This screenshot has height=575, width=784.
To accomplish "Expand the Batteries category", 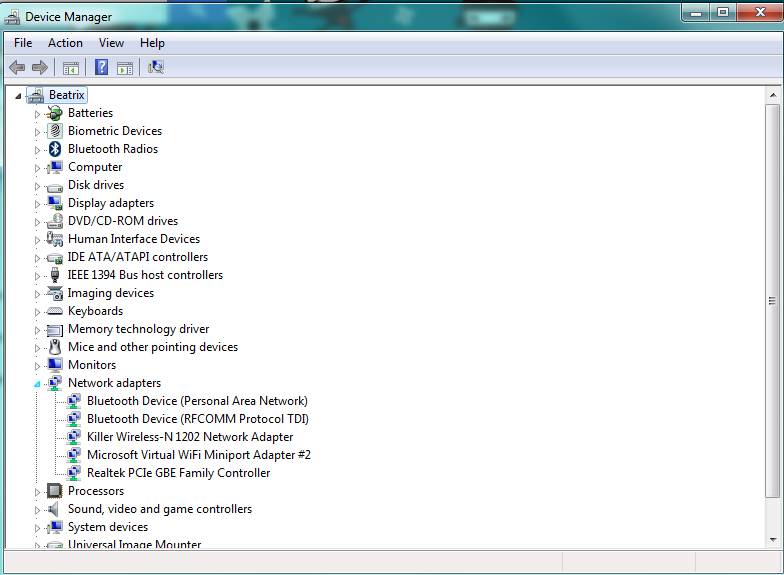I will pyautogui.click(x=37, y=114).
